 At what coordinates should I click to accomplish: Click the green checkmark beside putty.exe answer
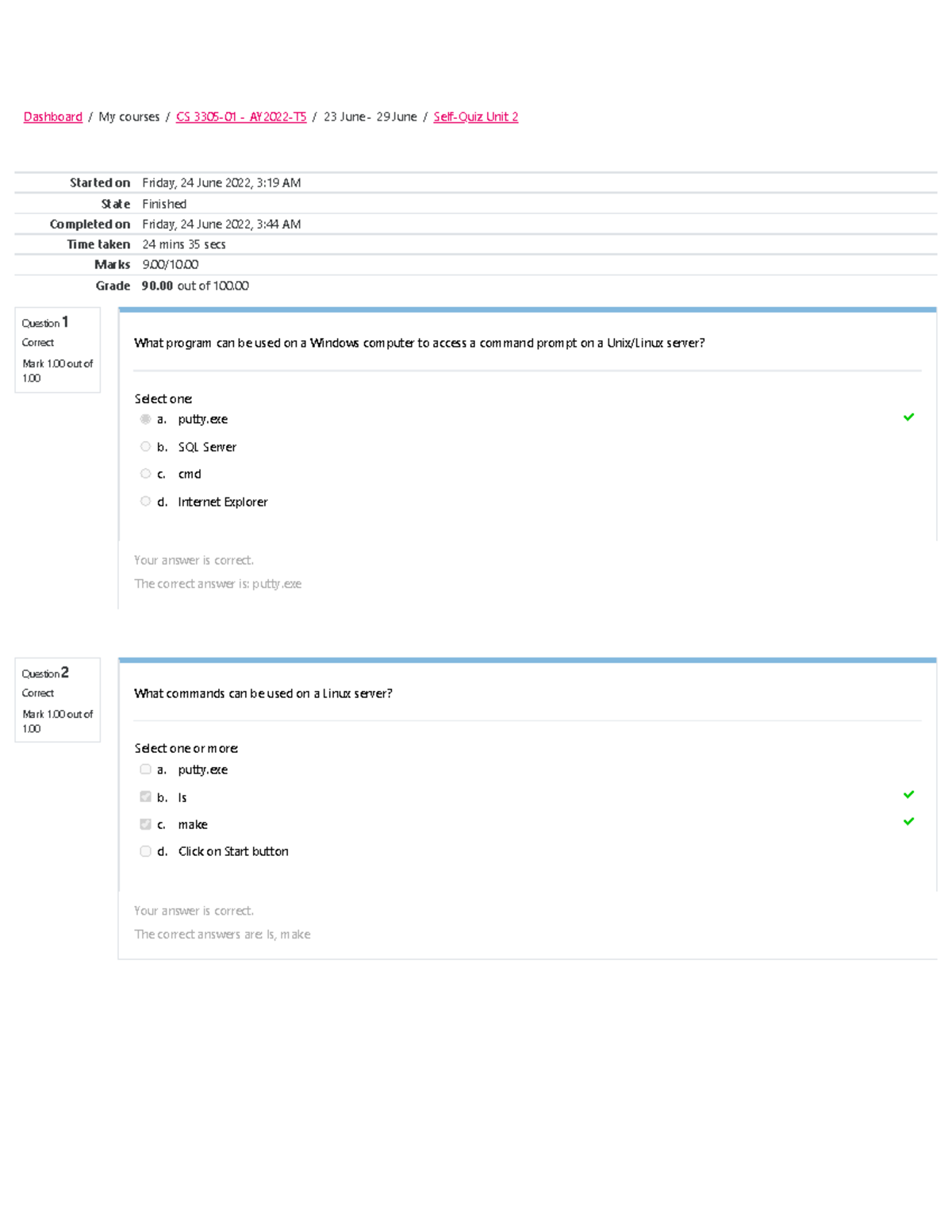909,416
